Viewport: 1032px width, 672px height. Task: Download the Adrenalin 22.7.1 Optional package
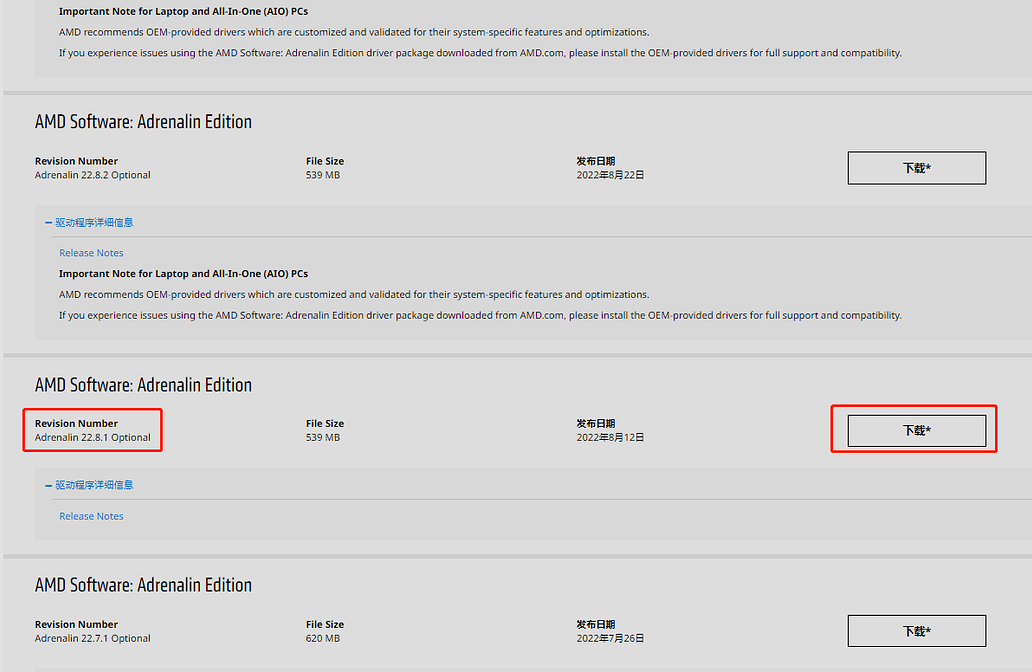916,631
